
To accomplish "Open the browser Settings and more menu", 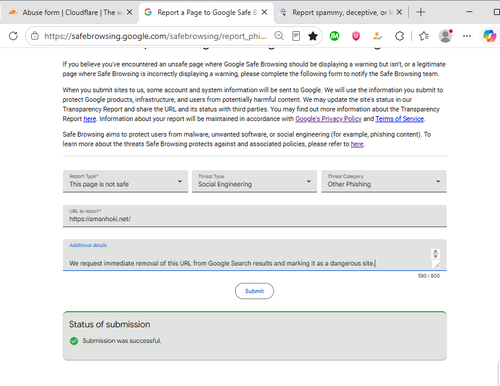I will pos(467,36).
